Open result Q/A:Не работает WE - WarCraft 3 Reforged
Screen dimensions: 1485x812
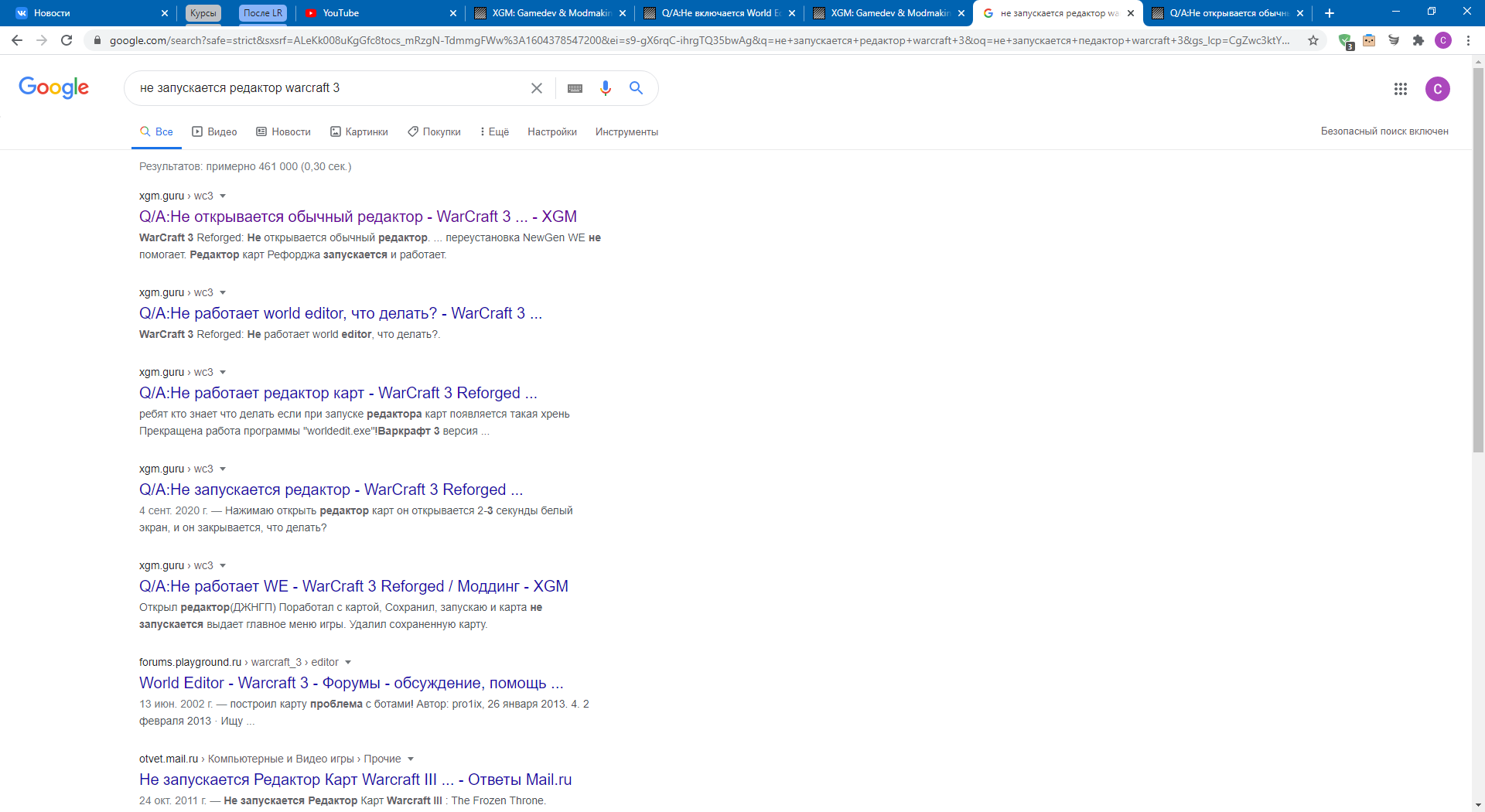tap(353, 587)
